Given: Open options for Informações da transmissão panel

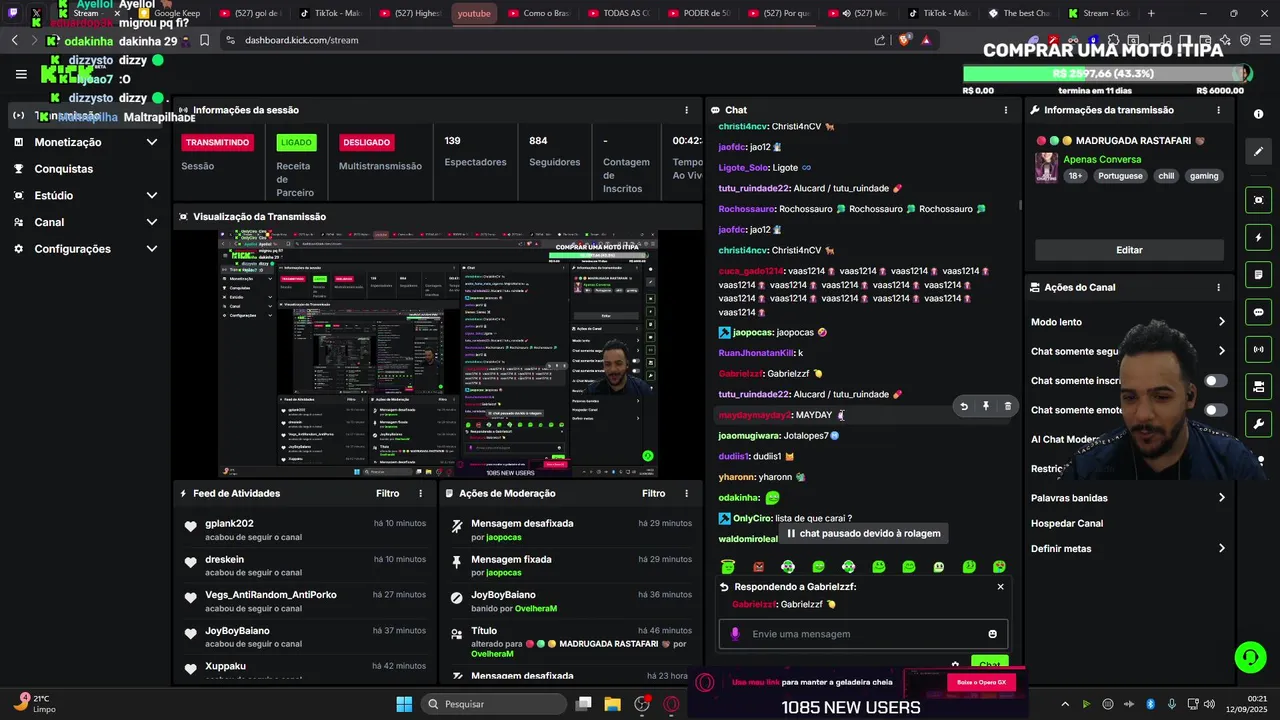Looking at the screenshot, I should [1218, 110].
